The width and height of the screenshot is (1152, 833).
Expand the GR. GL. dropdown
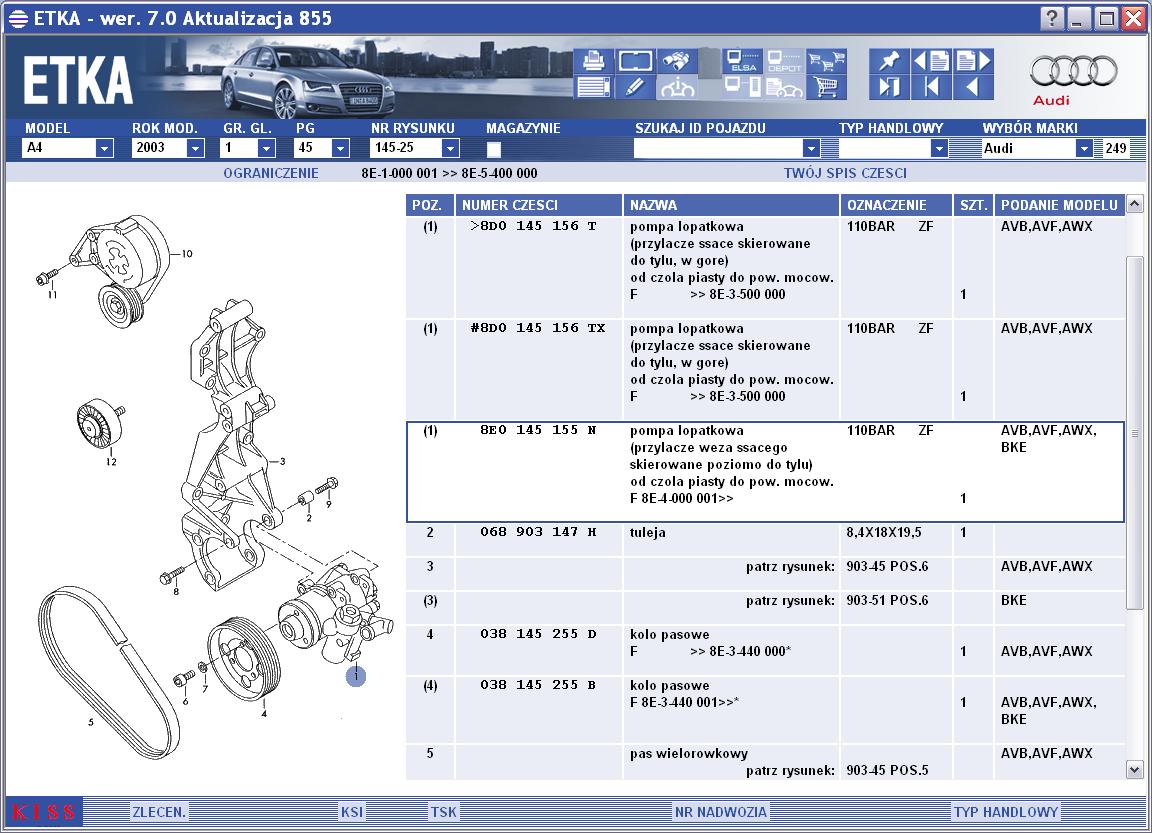266,148
